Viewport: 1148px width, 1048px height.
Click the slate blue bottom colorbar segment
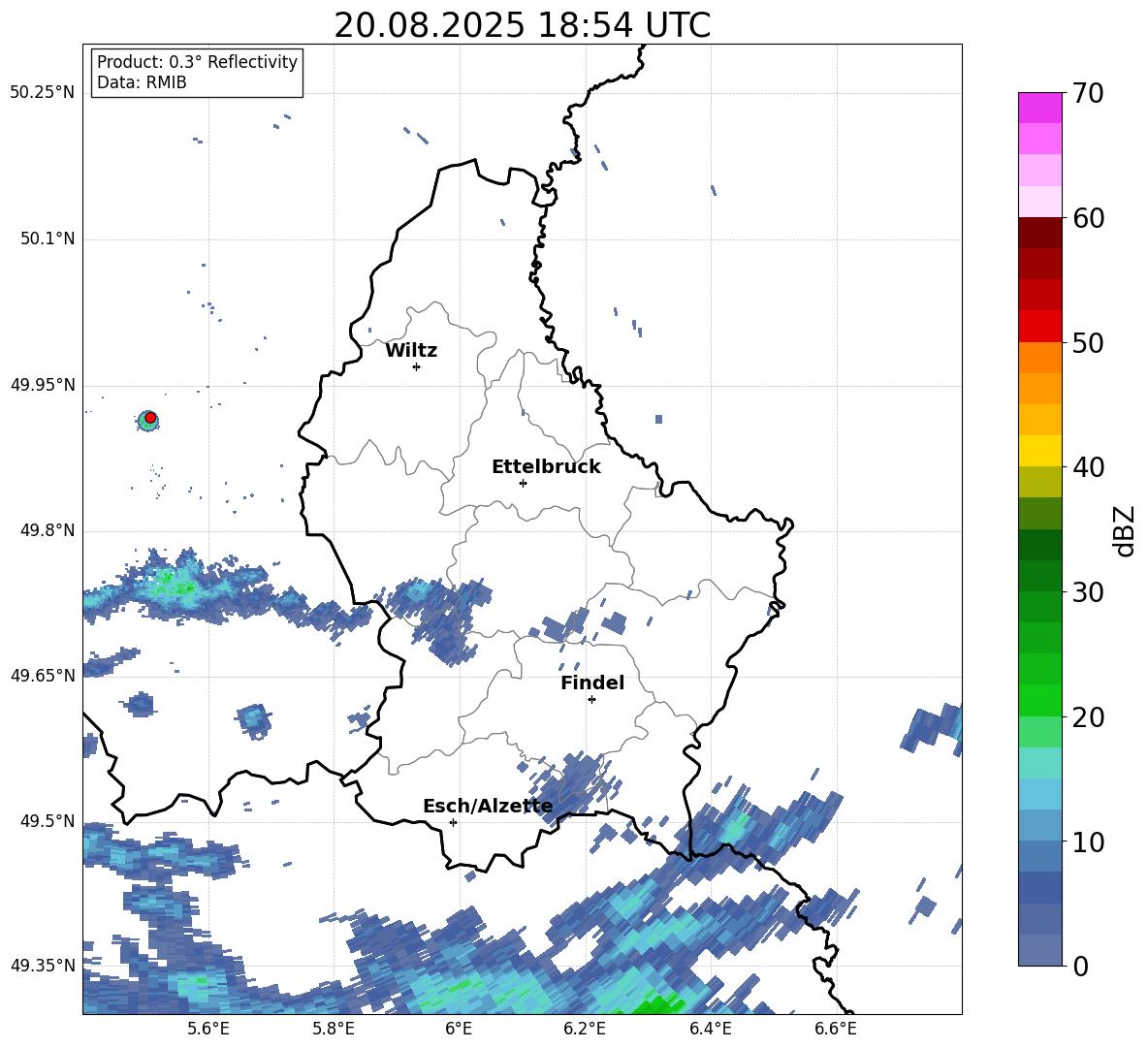[x=1039, y=950]
